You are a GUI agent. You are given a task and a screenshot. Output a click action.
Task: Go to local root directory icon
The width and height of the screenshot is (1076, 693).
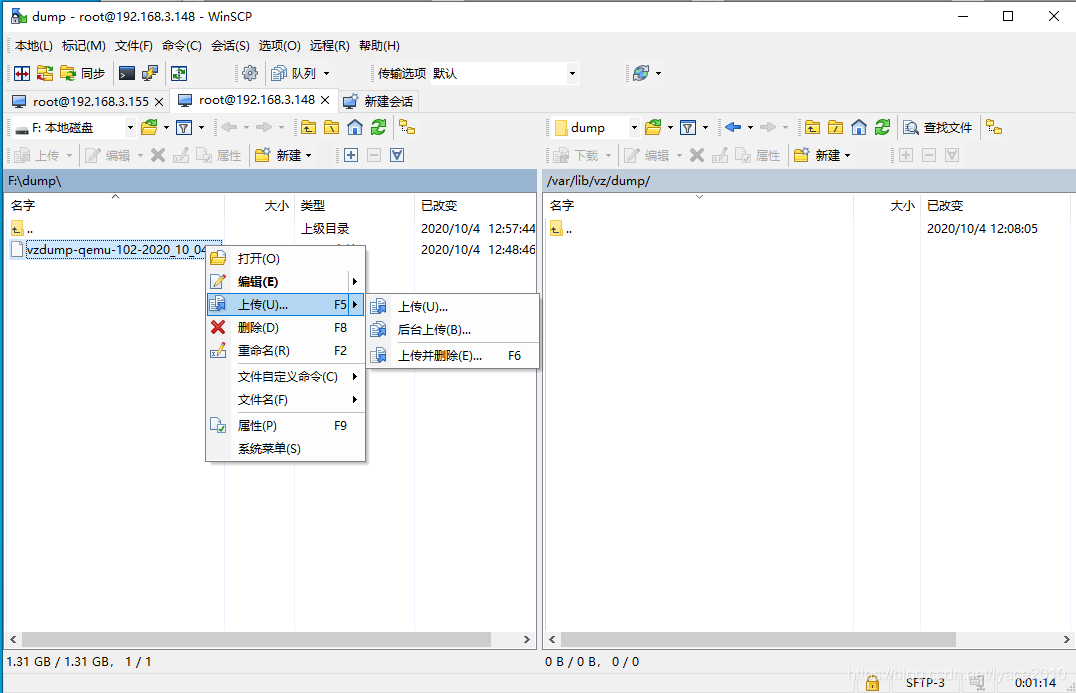tap(332, 128)
